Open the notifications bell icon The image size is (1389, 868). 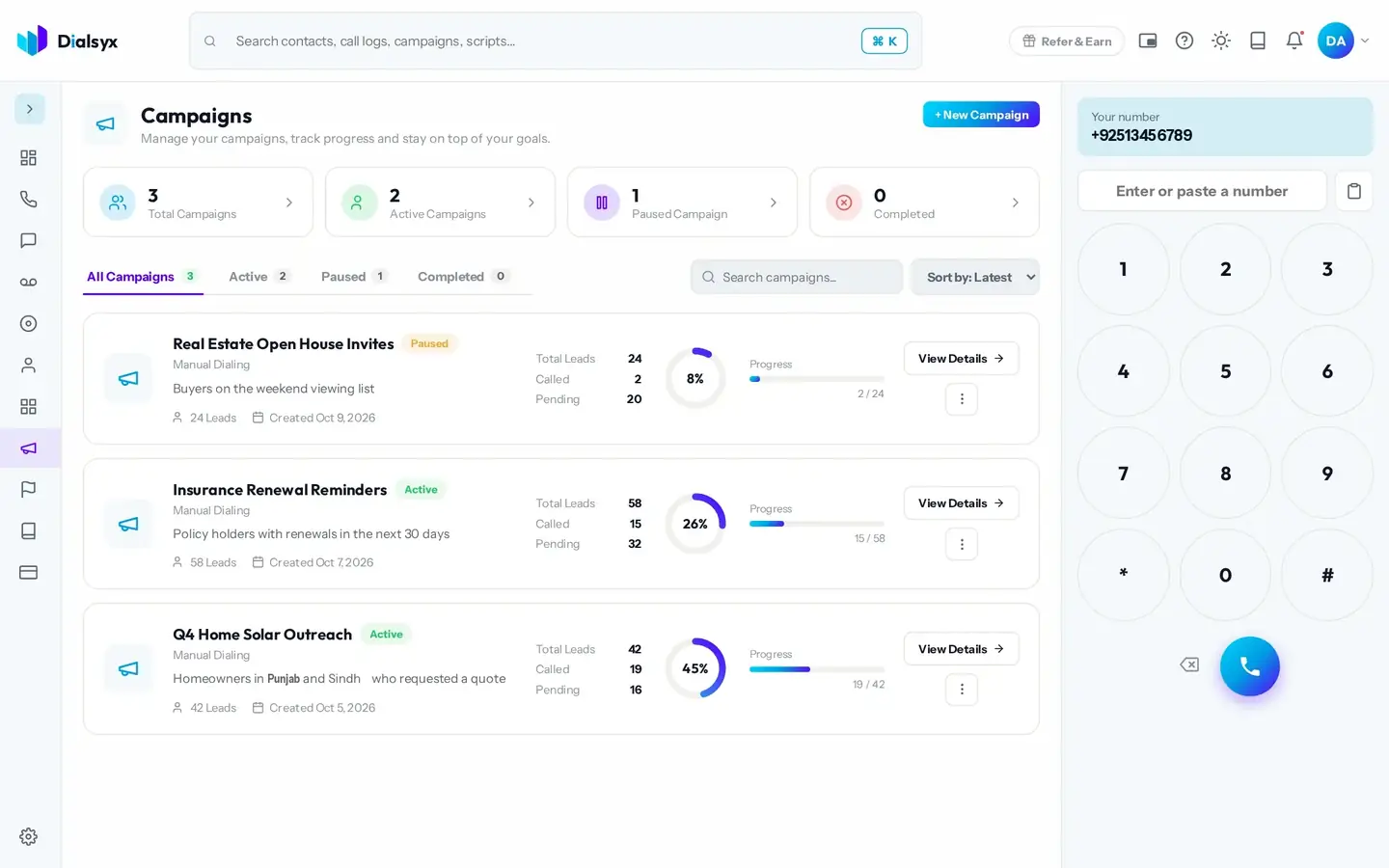[x=1294, y=41]
